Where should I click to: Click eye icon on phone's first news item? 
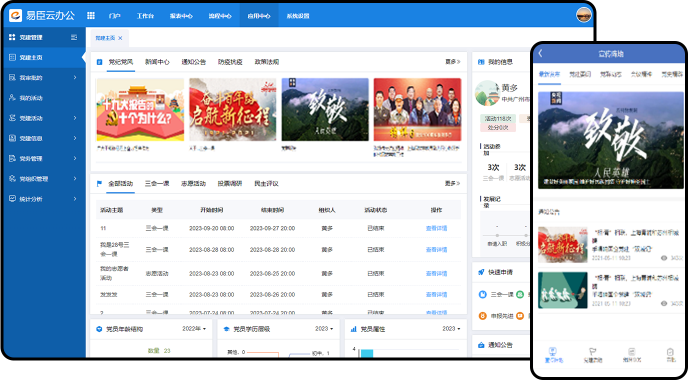[x=664, y=258]
